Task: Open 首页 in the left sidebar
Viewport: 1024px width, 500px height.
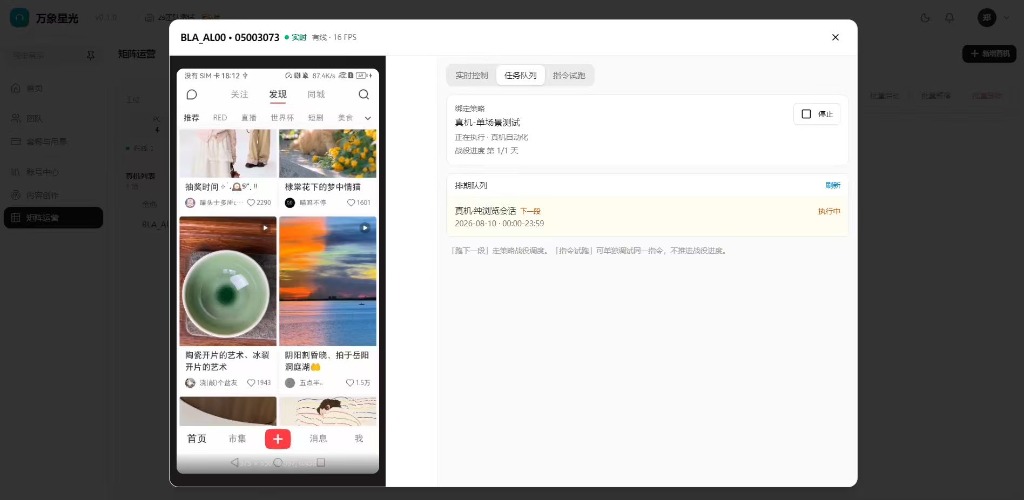Action: click(x=54, y=88)
